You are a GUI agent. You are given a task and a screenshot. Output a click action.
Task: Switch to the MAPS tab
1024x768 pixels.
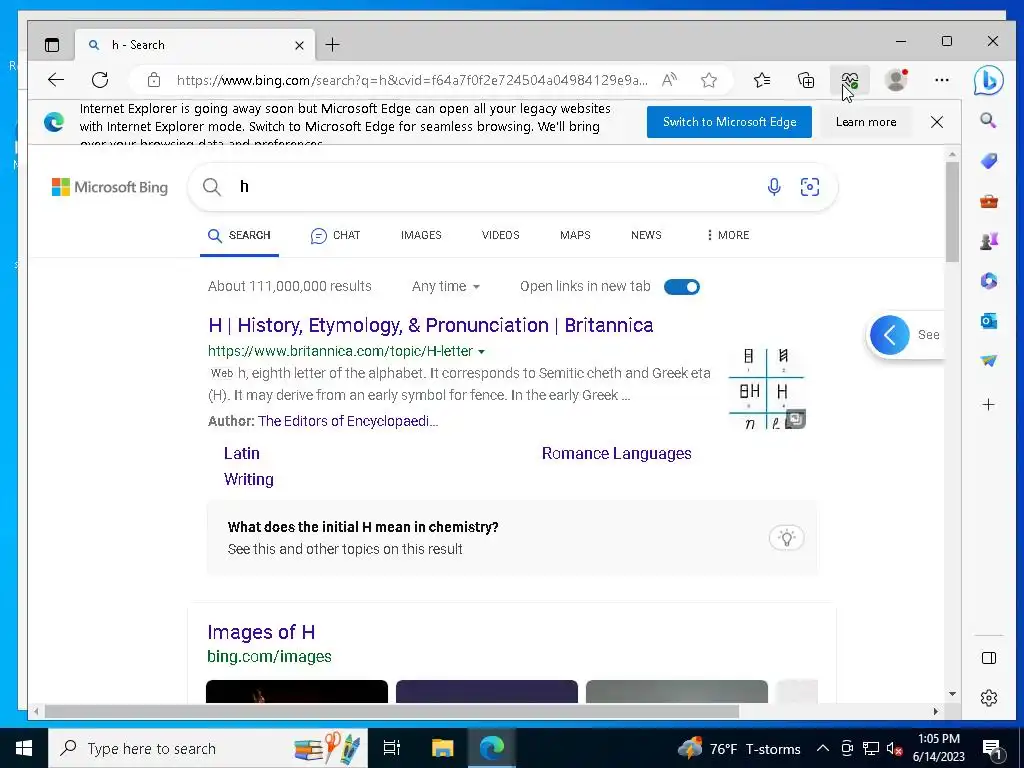pos(575,235)
